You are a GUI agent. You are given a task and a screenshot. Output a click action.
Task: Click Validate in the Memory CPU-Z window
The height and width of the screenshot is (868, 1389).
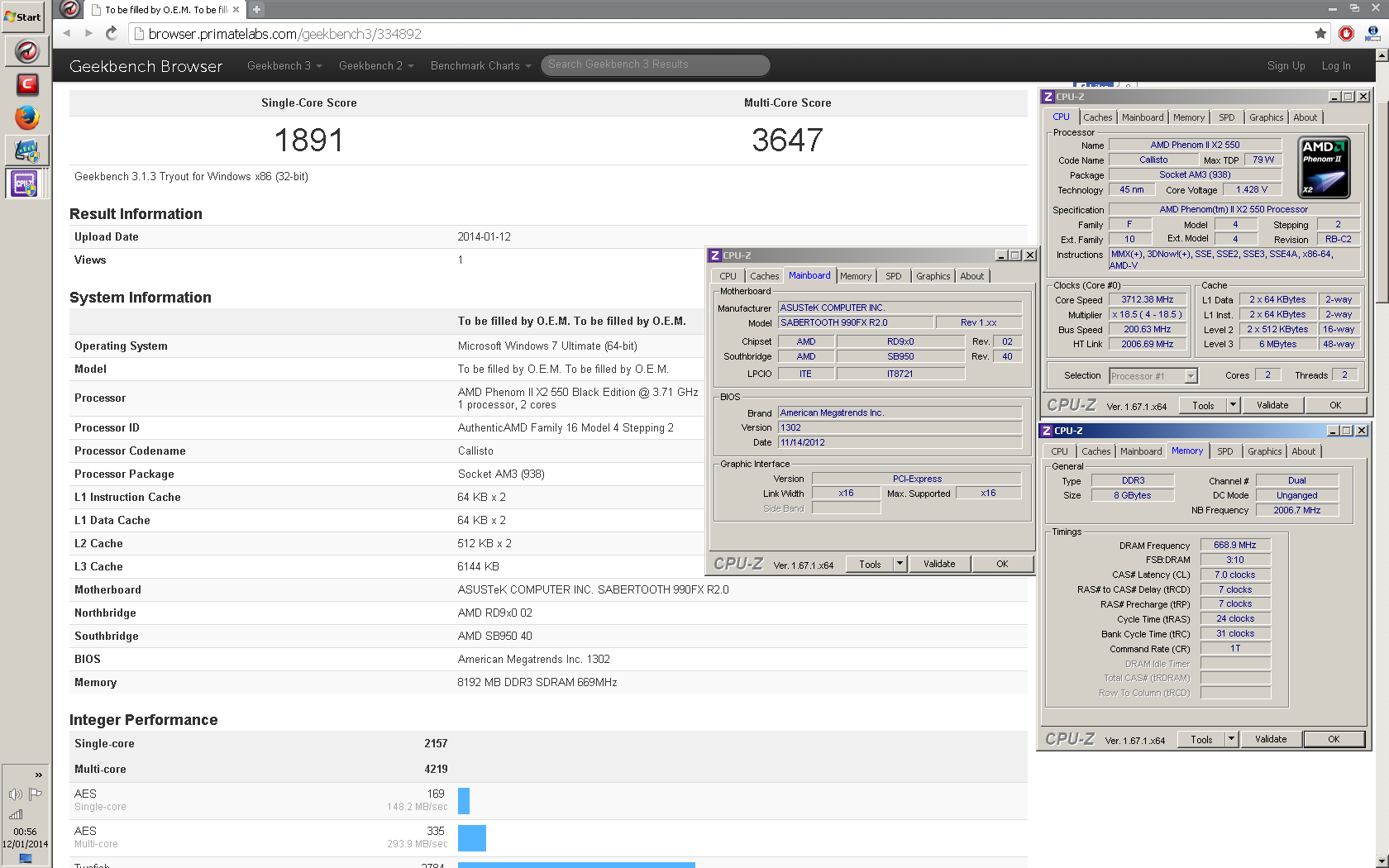(1271, 739)
